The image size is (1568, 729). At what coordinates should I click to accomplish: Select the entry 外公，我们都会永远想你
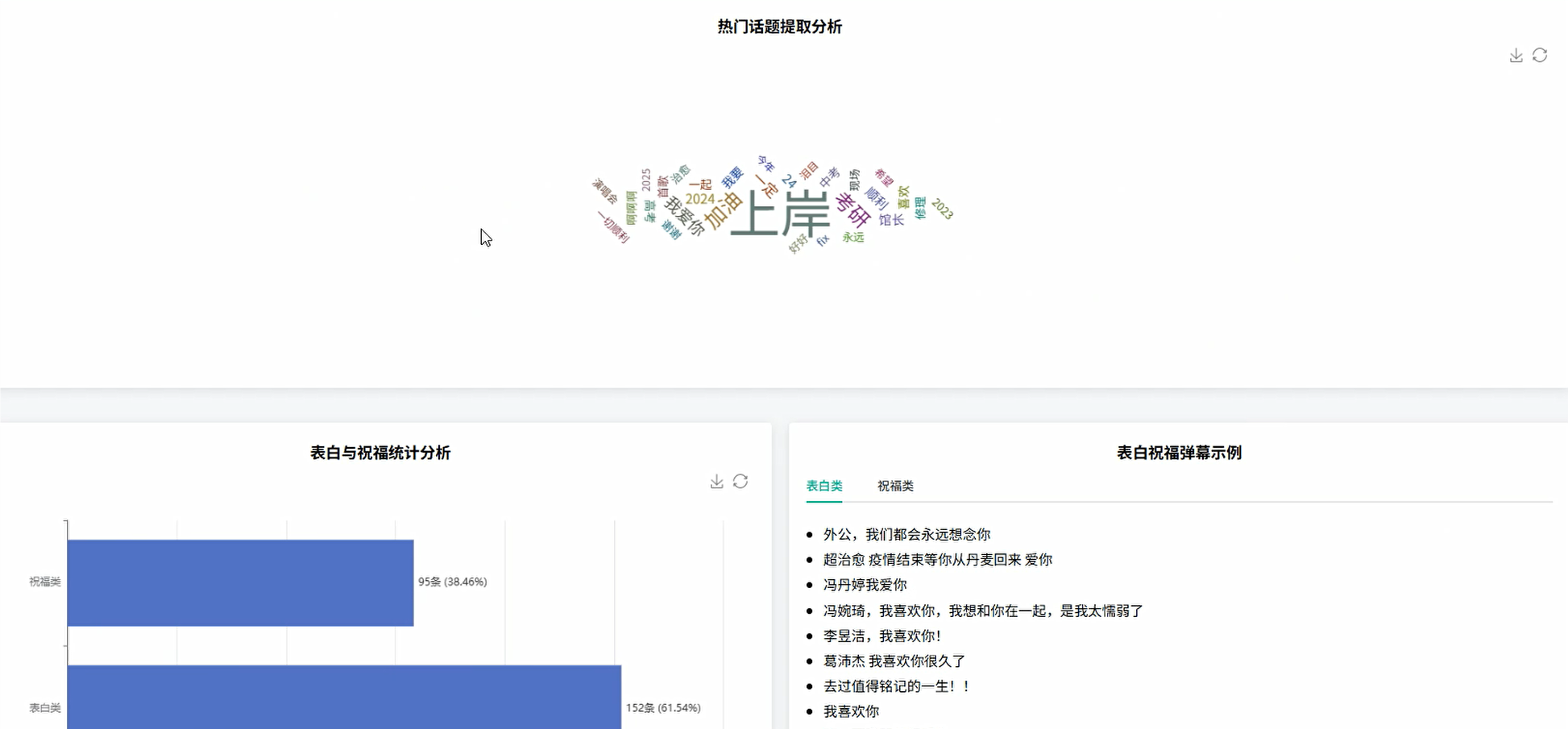click(907, 533)
